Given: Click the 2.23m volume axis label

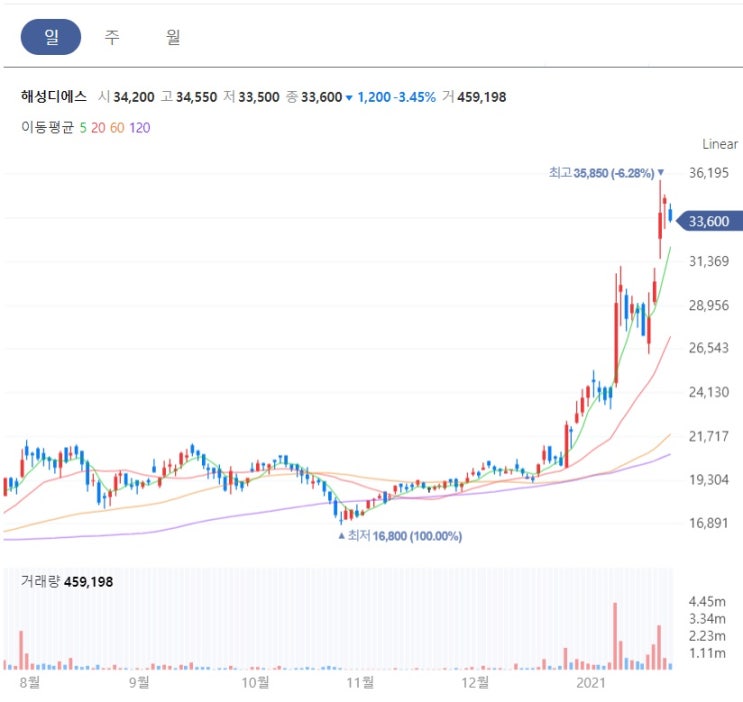Looking at the screenshot, I should pyautogui.click(x=707, y=636).
